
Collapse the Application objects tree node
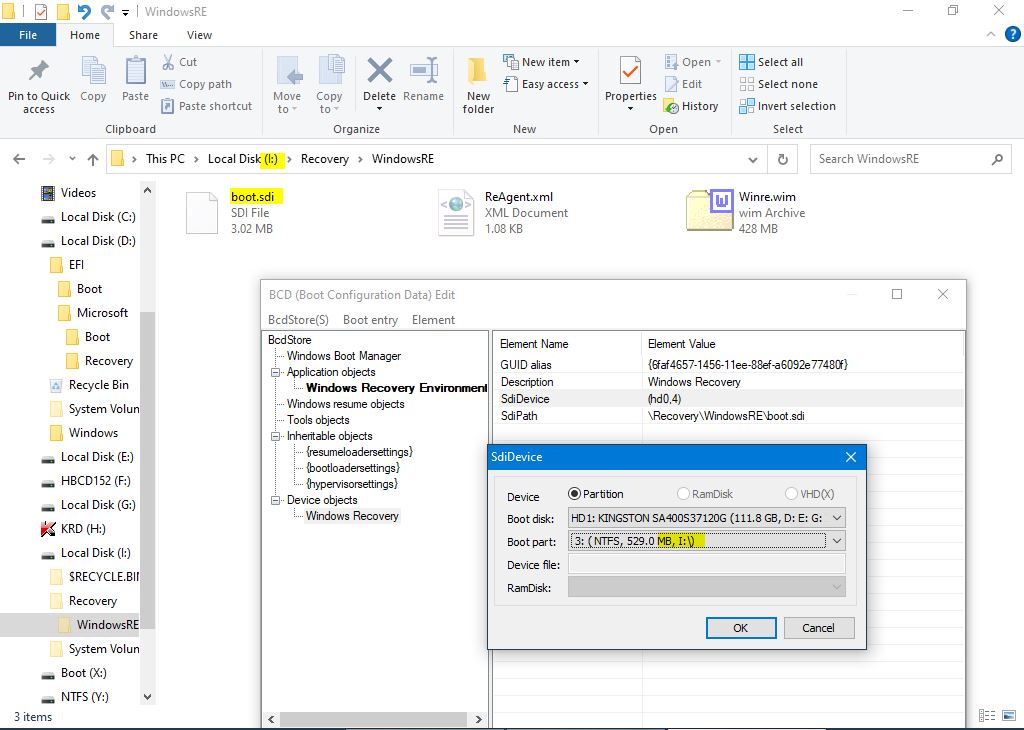coord(275,372)
